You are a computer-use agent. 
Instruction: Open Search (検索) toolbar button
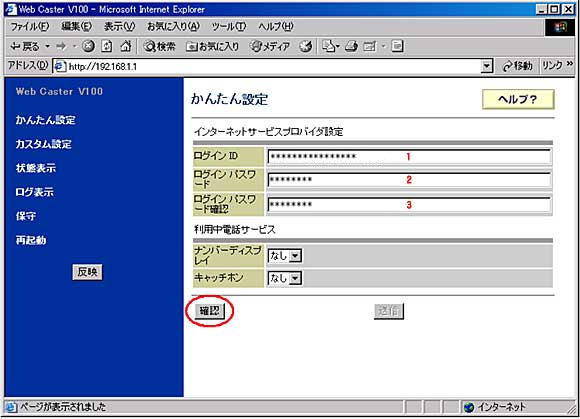point(159,46)
